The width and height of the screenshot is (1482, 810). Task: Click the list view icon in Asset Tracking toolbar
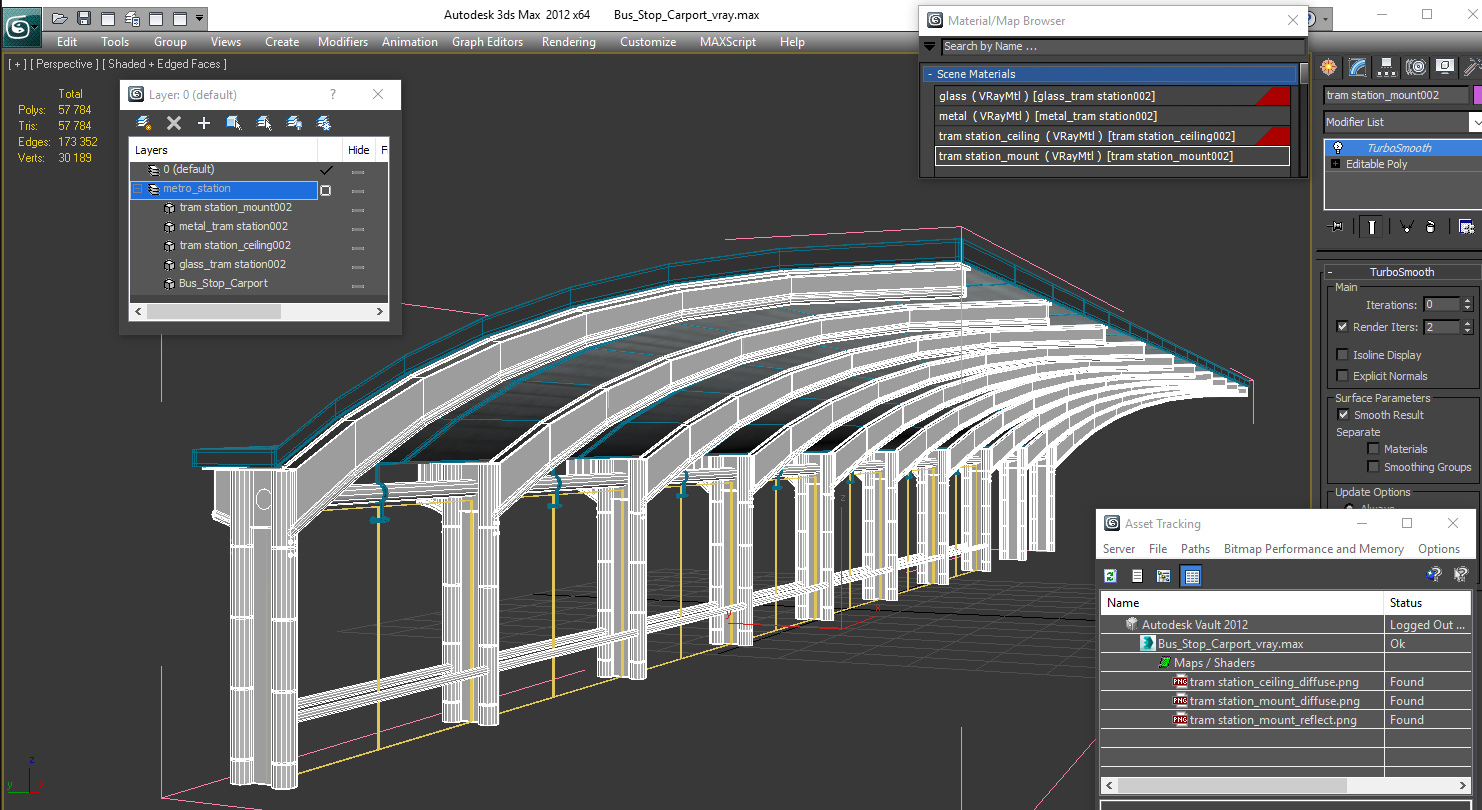[x=1137, y=576]
